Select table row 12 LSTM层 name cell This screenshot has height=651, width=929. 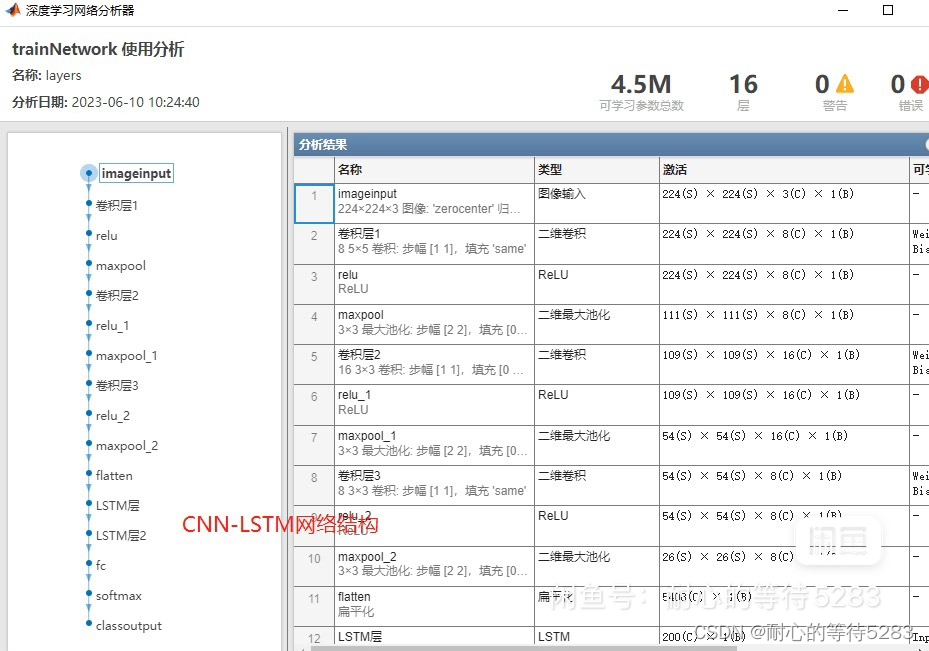pos(434,637)
